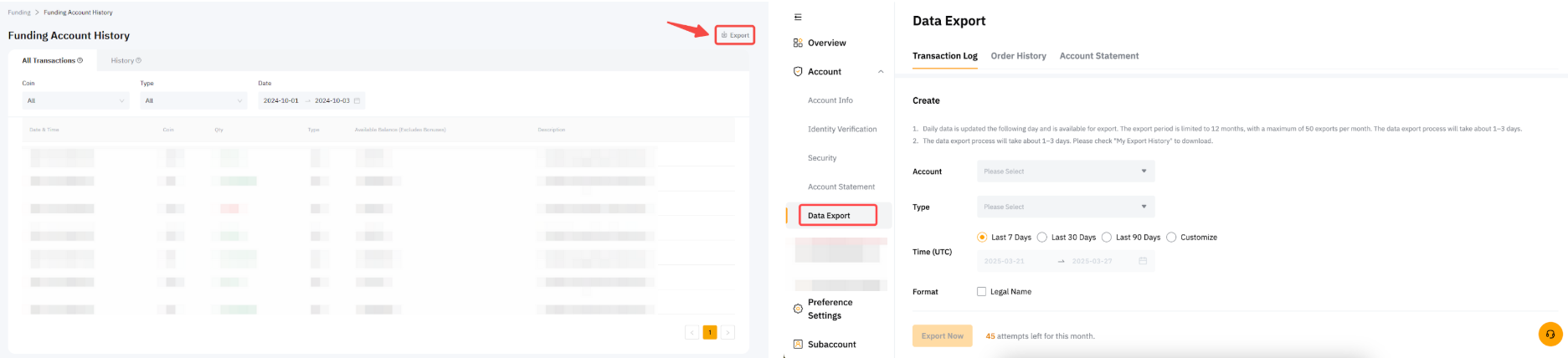Select Data Export in the sidebar

[x=837, y=216]
